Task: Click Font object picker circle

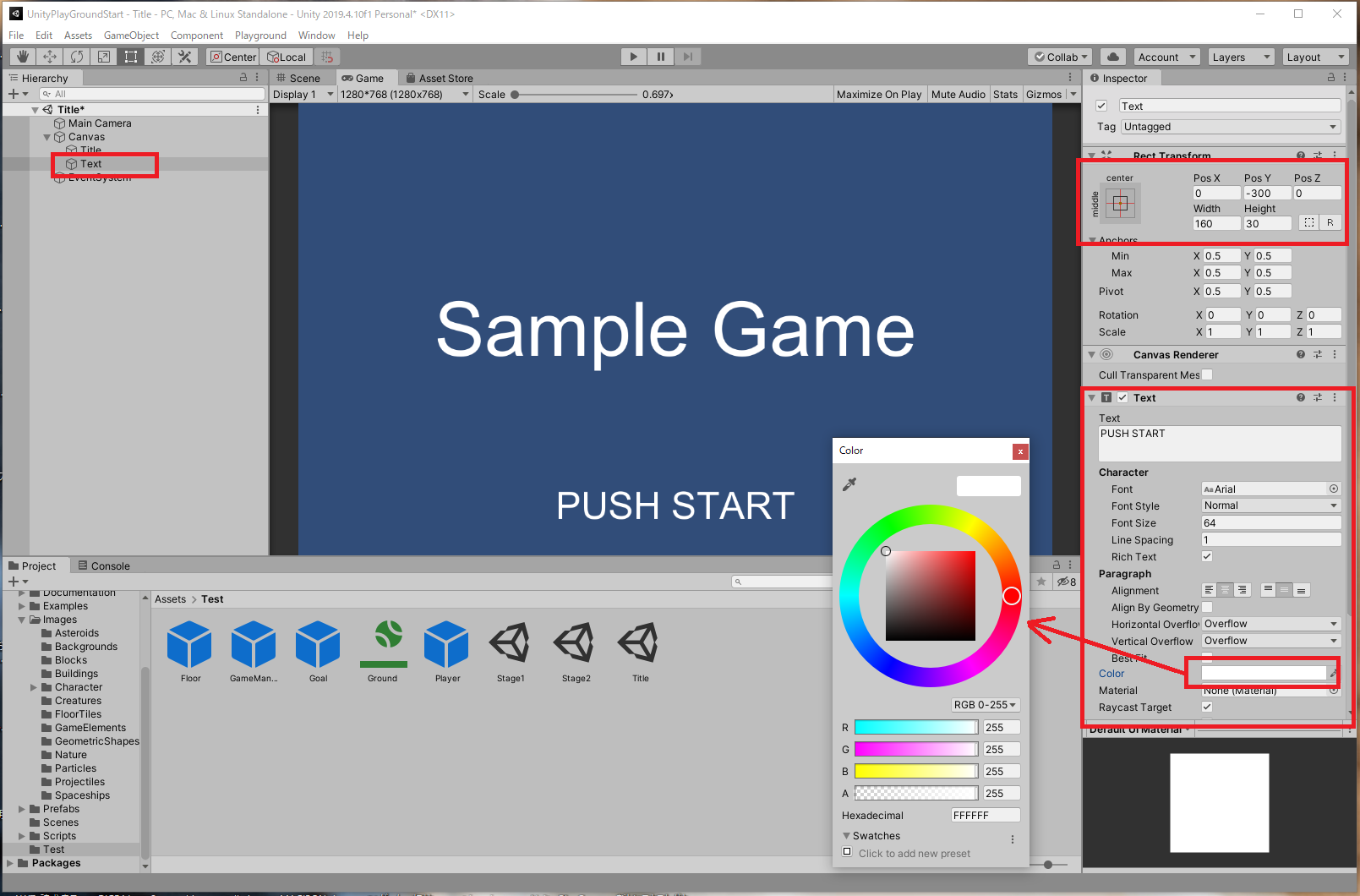Action: pyautogui.click(x=1334, y=489)
